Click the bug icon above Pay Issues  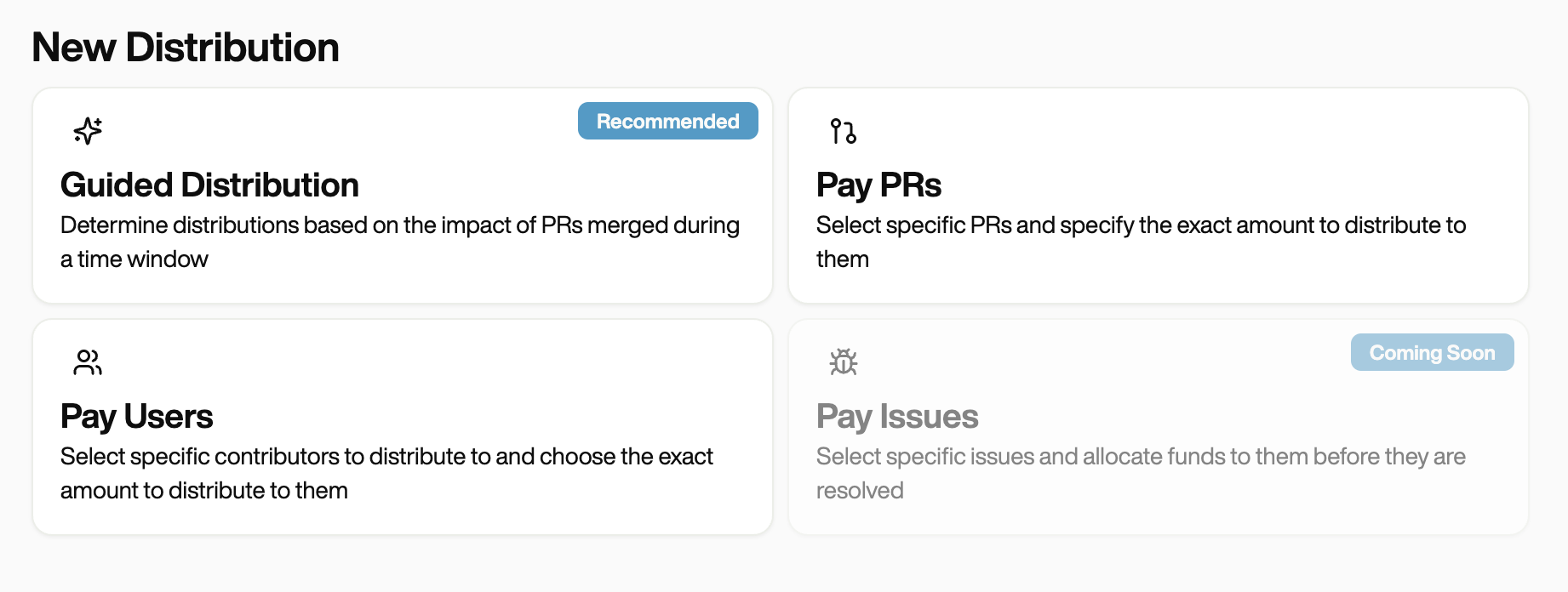click(843, 362)
